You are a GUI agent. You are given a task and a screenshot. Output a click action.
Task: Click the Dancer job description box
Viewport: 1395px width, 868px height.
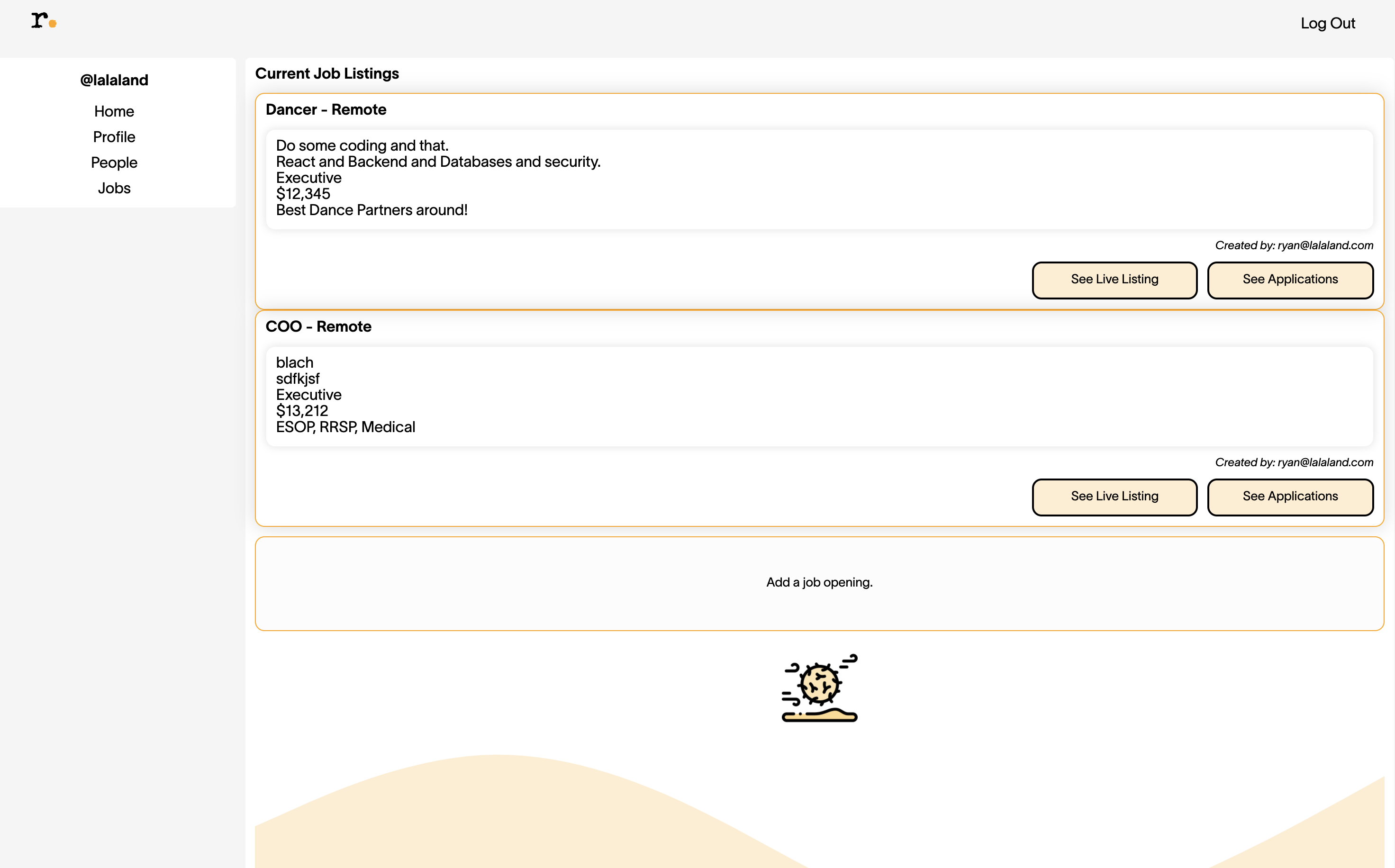click(819, 179)
